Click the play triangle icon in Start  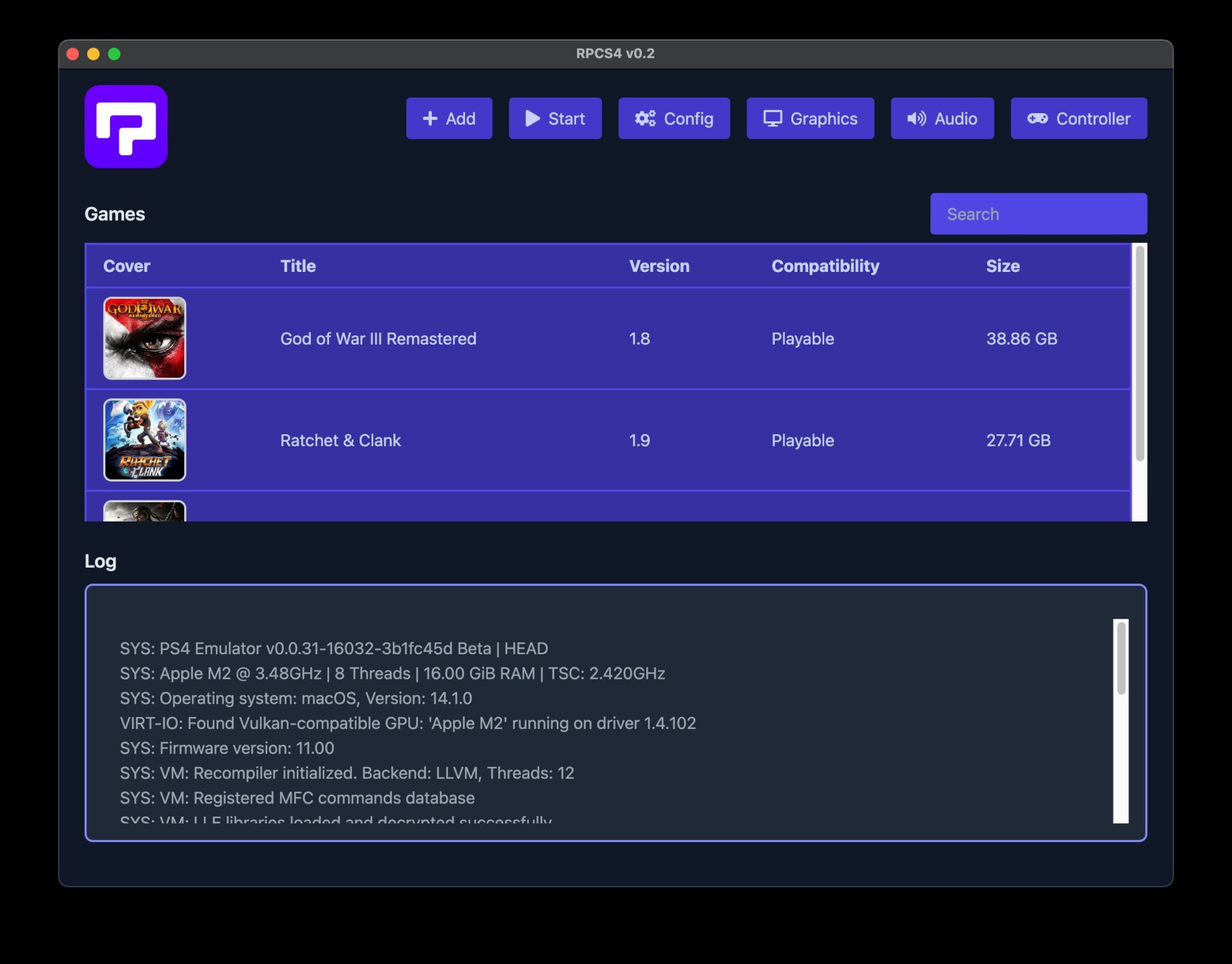click(532, 118)
